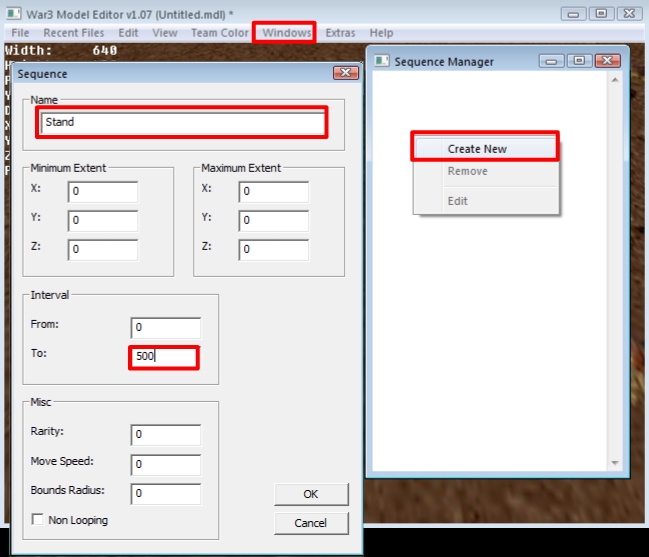Open the Team Color menu

219,33
